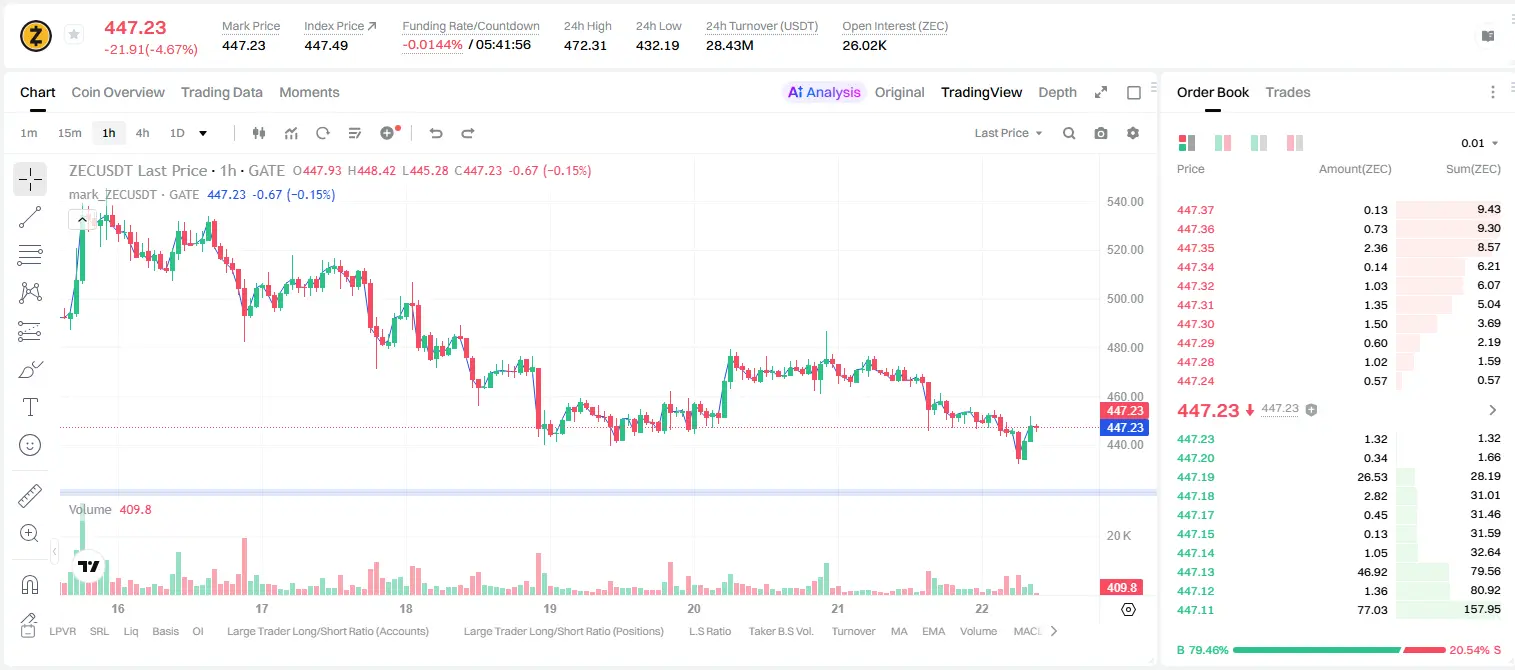The height and width of the screenshot is (670, 1515).
Task: Open the Last Price dropdown
Action: [1008, 133]
